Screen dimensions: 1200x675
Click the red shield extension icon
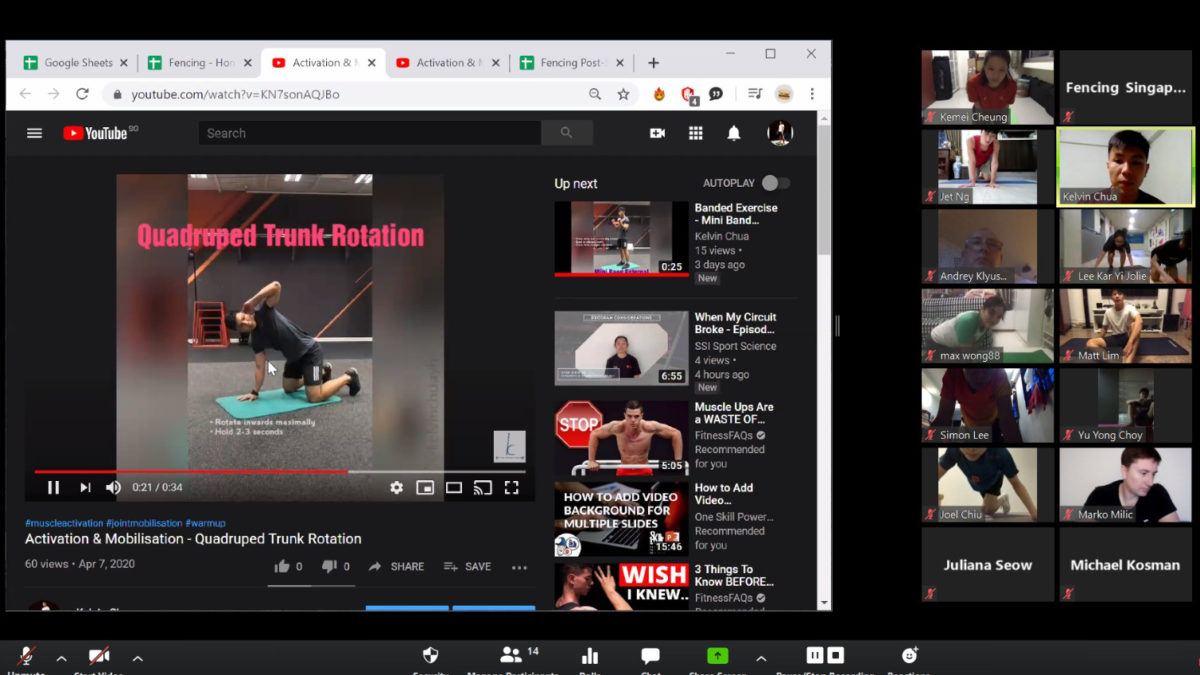click(x=688, y=95)
